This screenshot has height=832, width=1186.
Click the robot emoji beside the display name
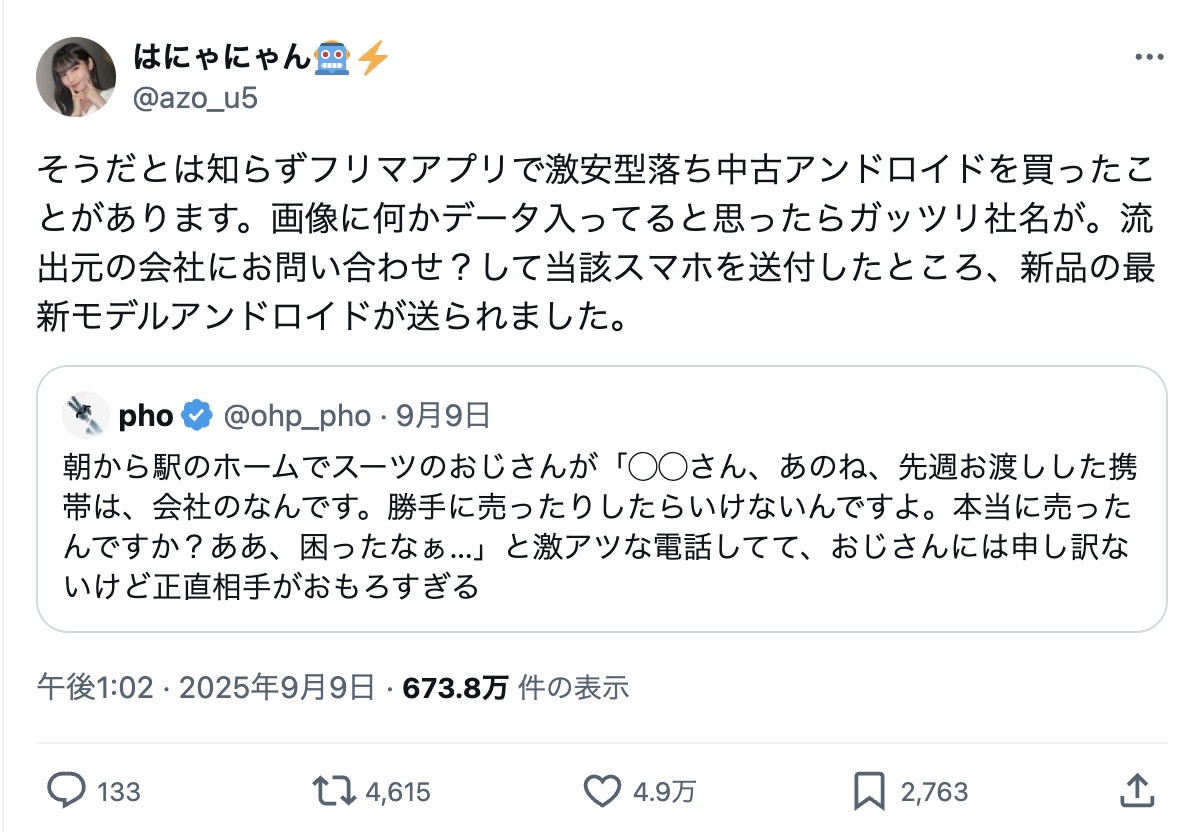(334, 59)
